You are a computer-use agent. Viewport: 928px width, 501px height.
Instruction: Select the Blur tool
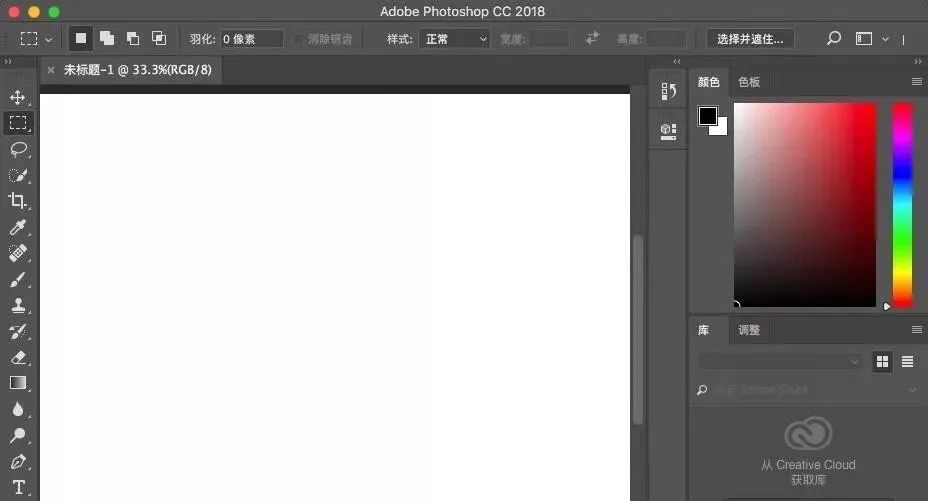pos(18,409)
